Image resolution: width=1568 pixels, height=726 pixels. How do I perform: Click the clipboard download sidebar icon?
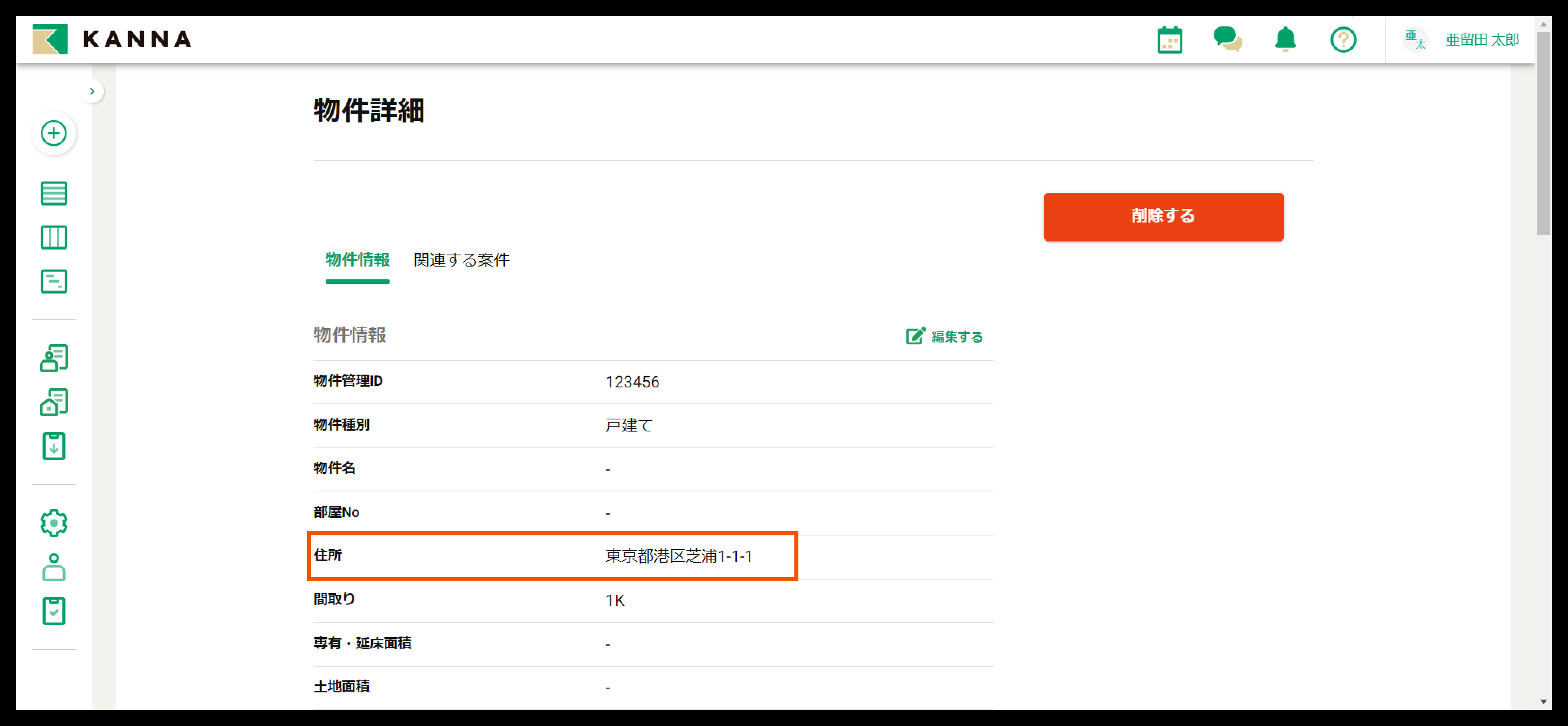[54, 446]
